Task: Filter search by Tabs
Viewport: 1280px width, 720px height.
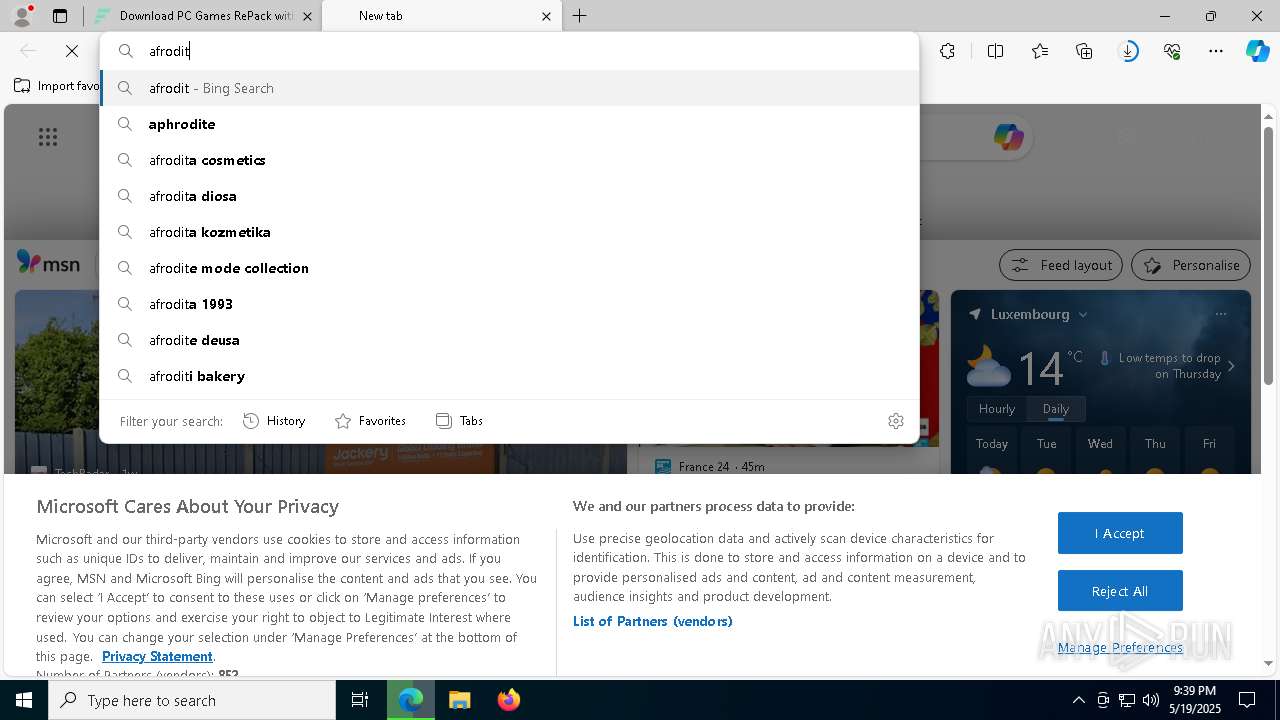Action: point(459,421)
